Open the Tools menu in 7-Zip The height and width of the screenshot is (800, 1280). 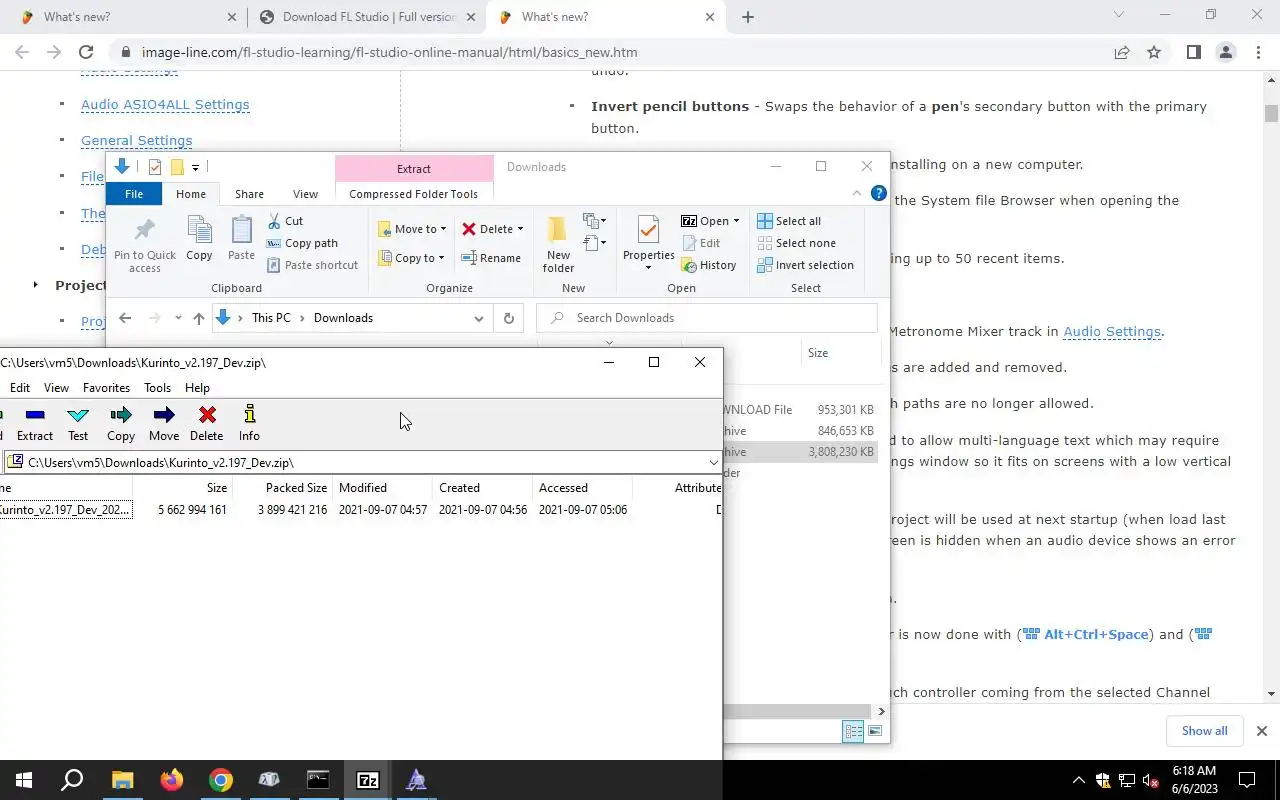[157, 388]
